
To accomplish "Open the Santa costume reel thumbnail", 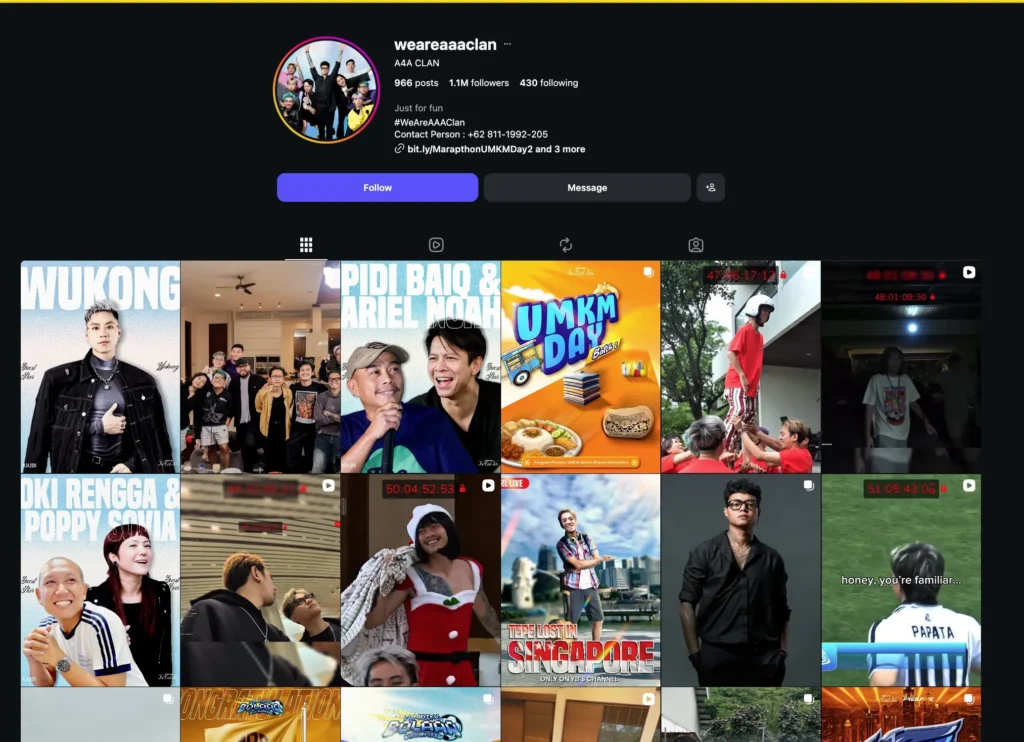I will coord(420,581).
